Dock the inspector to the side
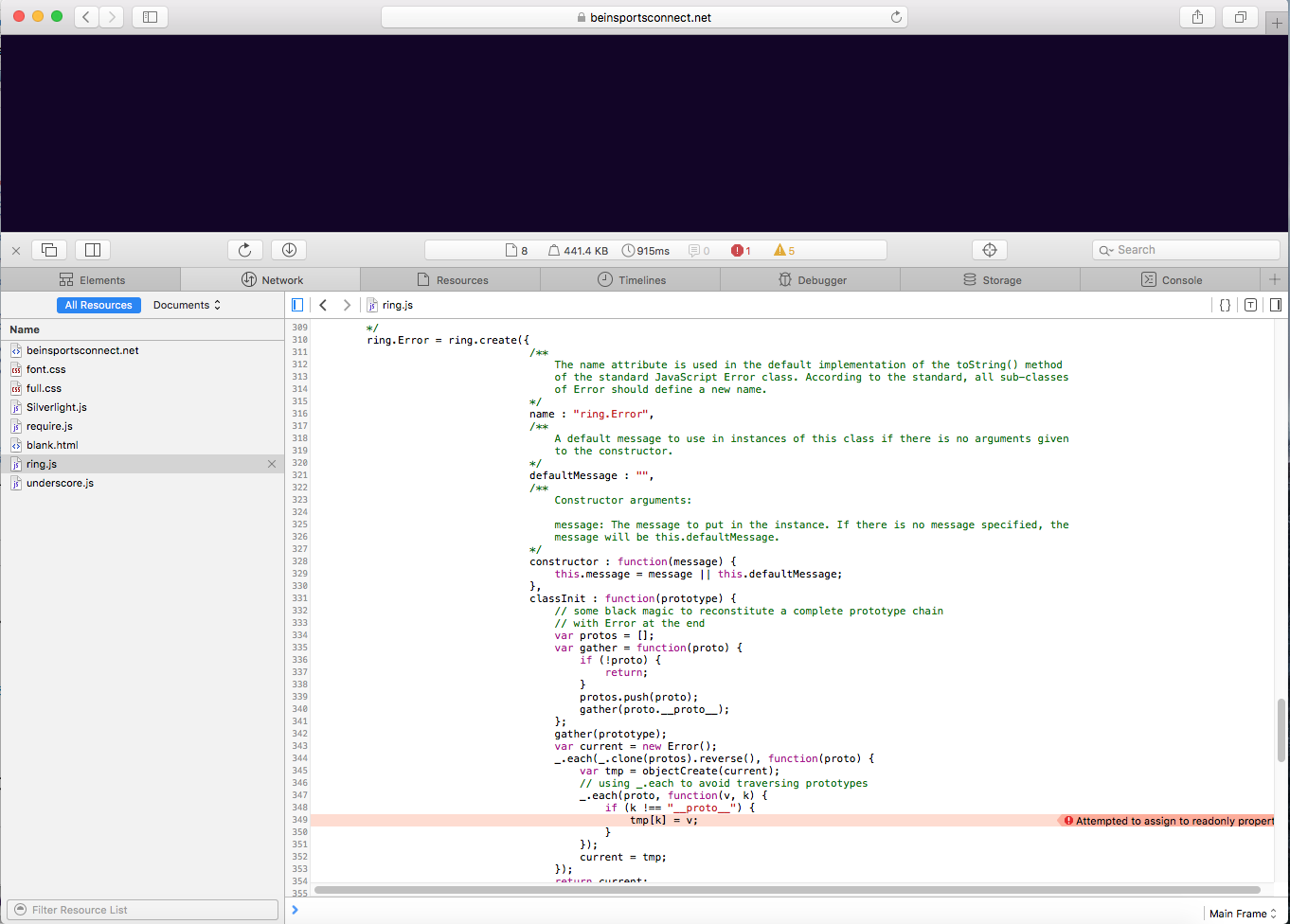 93,250
